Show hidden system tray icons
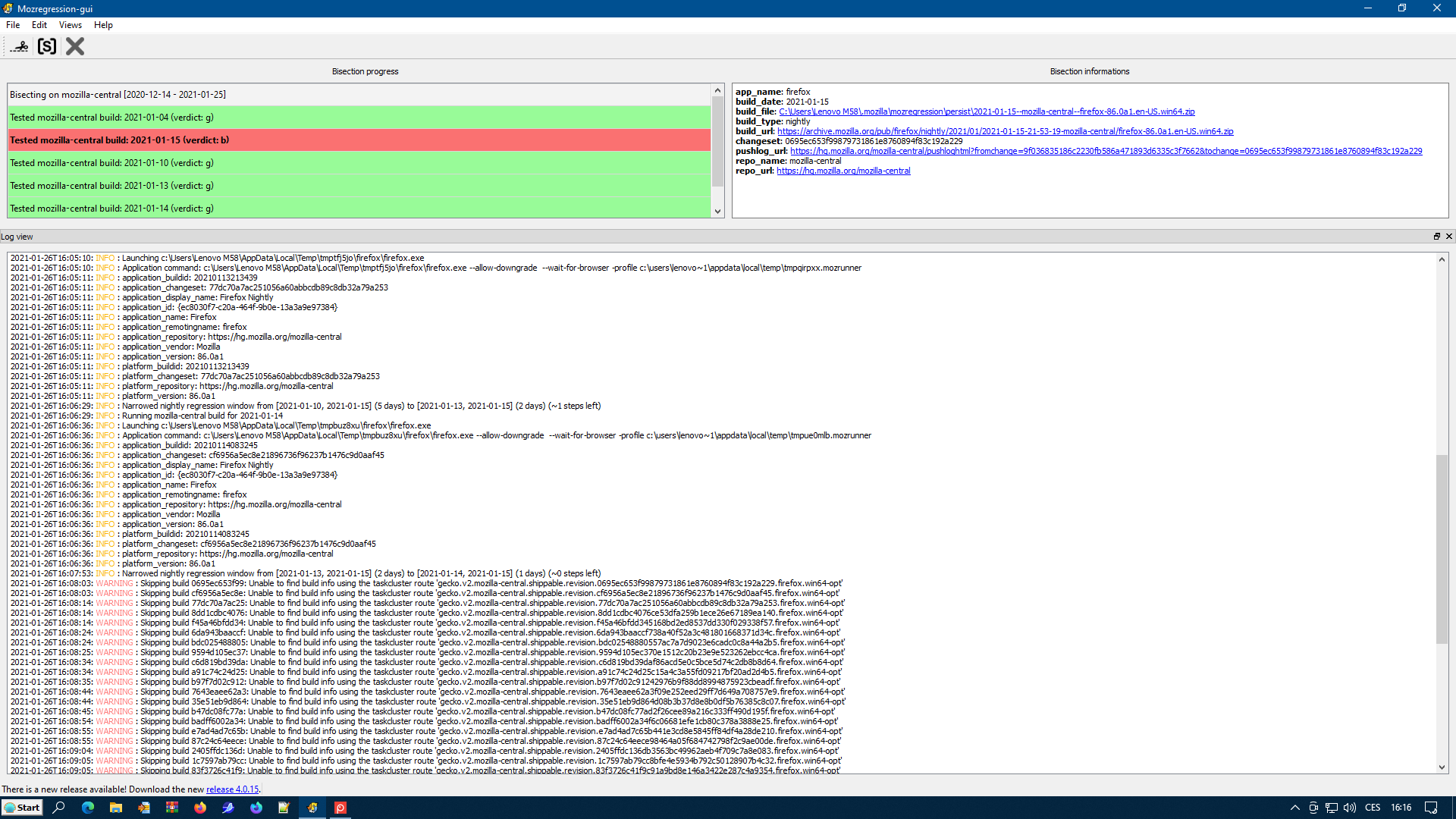 (x=1294, y=808)
